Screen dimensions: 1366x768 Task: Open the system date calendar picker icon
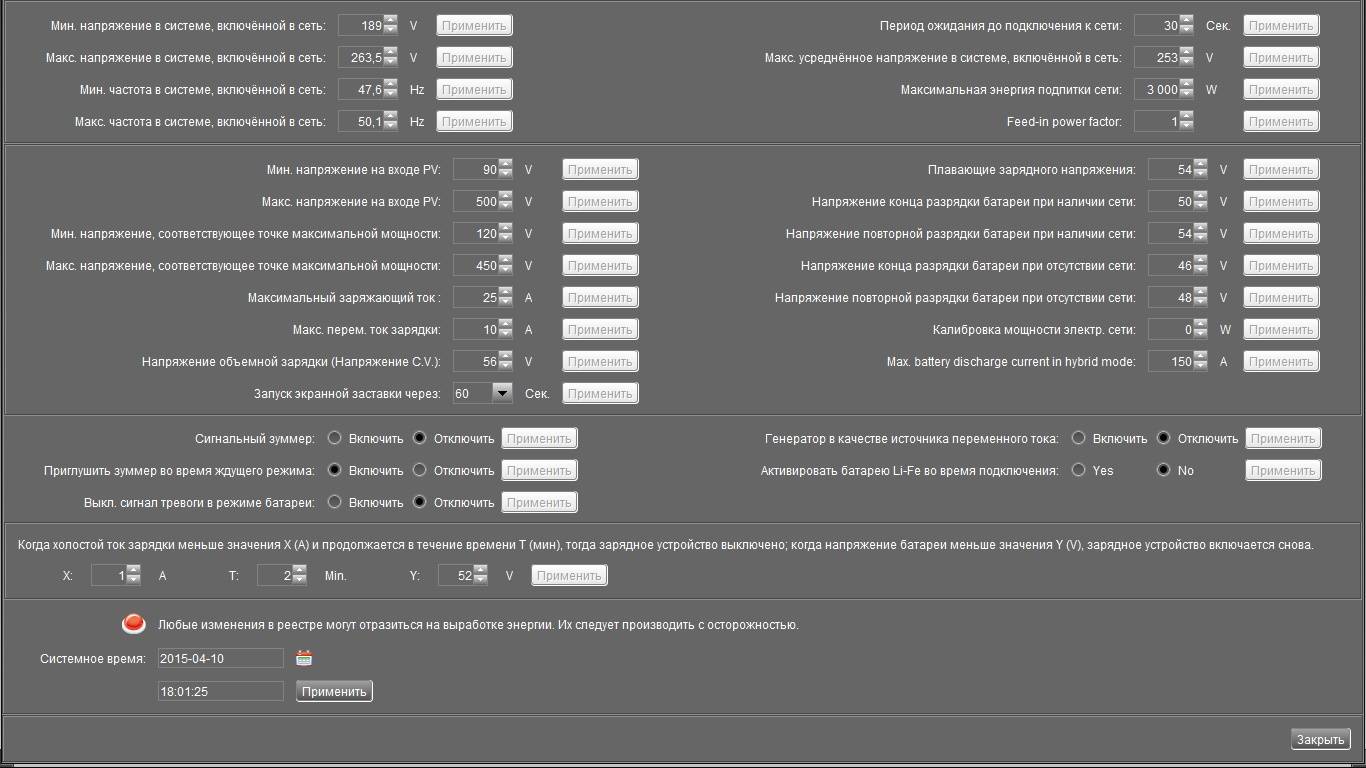[x=305, y=658]
